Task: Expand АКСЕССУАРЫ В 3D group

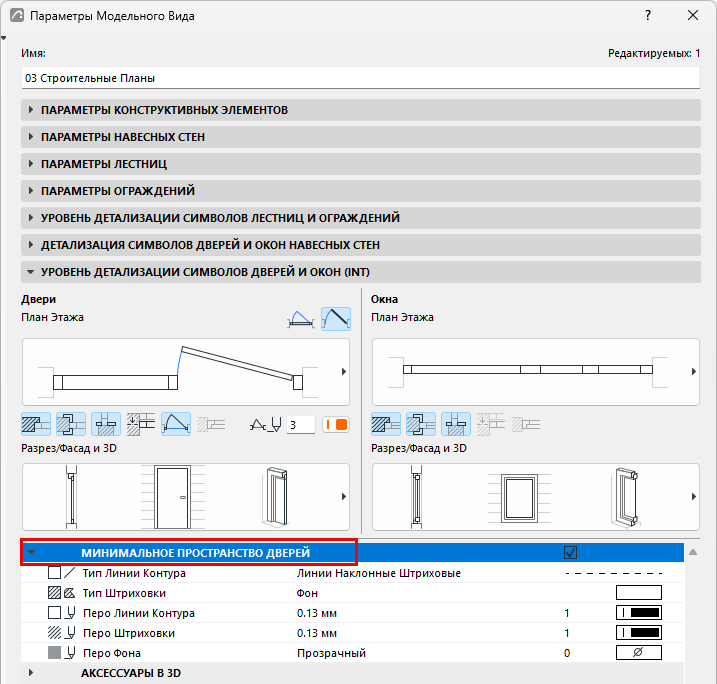Action: [x=31, y=673]
